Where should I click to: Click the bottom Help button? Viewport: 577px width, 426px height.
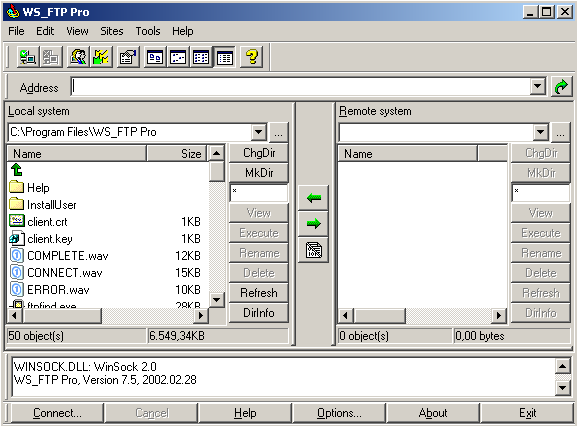[x=245, y=413]
